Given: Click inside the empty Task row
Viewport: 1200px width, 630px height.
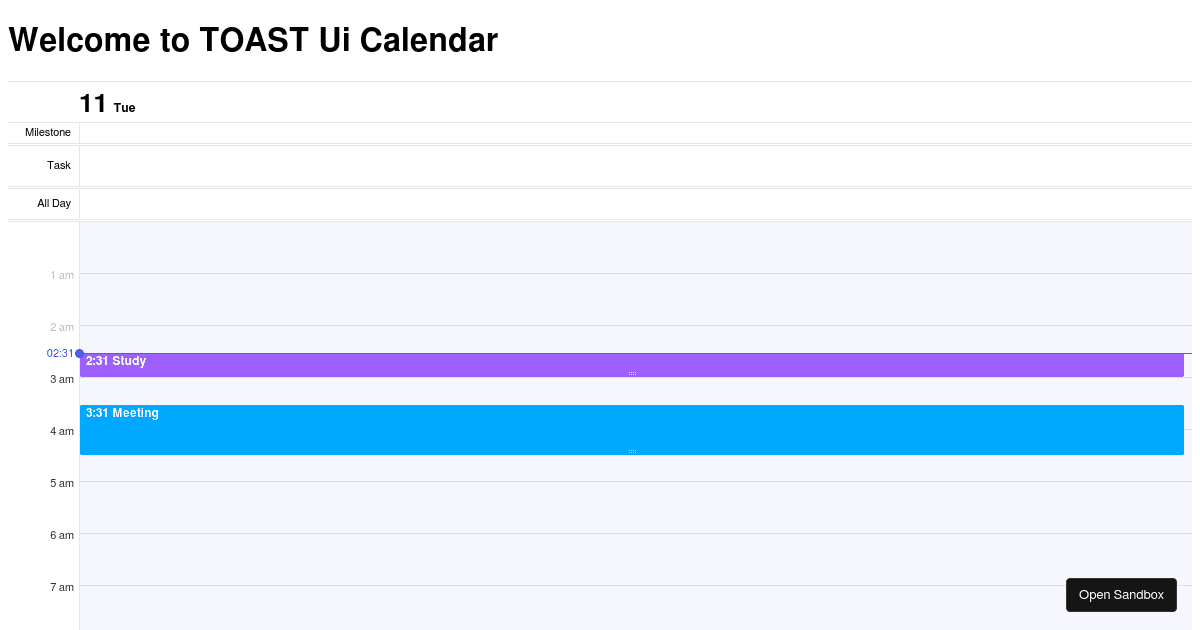Looking at the screenshot, I should (600, 165).
